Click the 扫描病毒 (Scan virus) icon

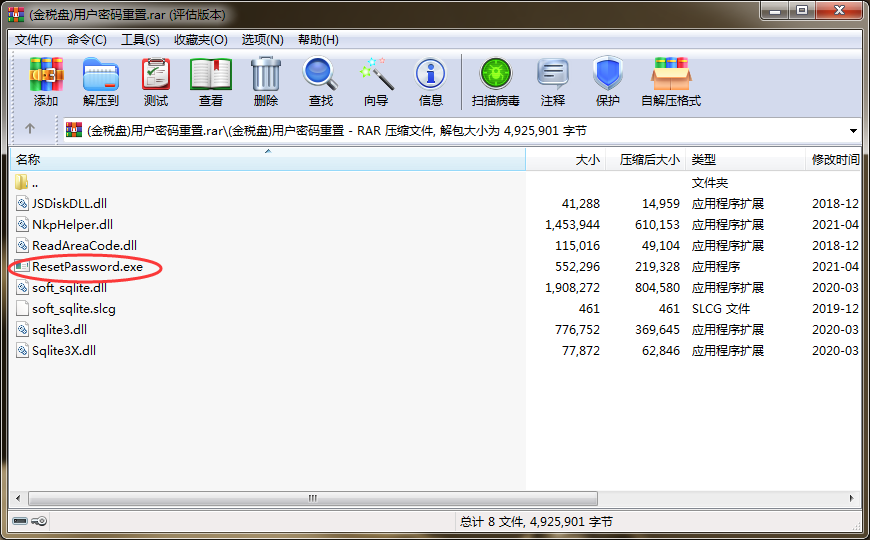495,74
